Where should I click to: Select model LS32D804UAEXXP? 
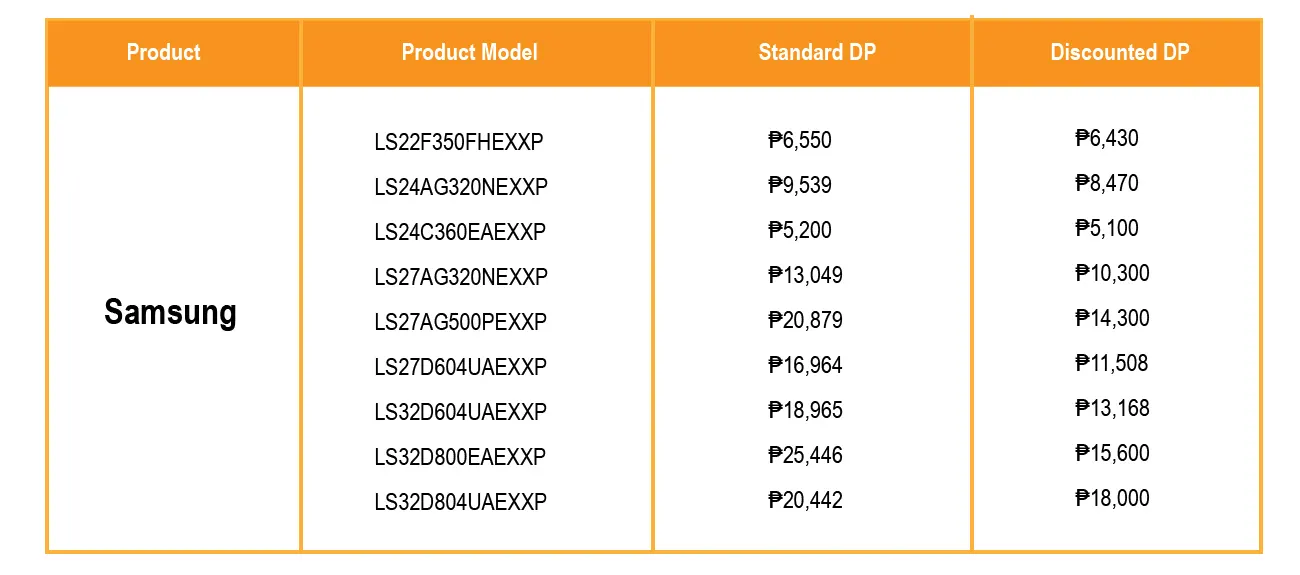click(x=461, y=502)
